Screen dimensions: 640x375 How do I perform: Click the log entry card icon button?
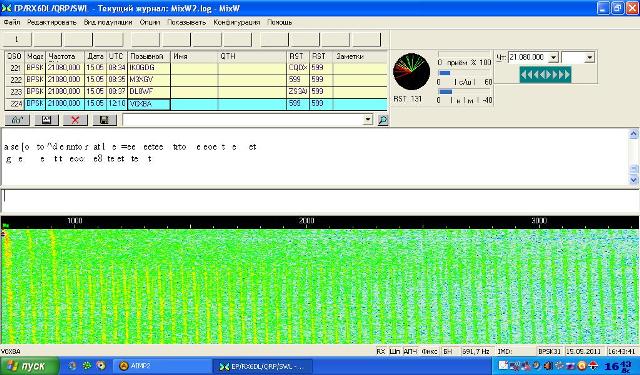pos(47,120)
